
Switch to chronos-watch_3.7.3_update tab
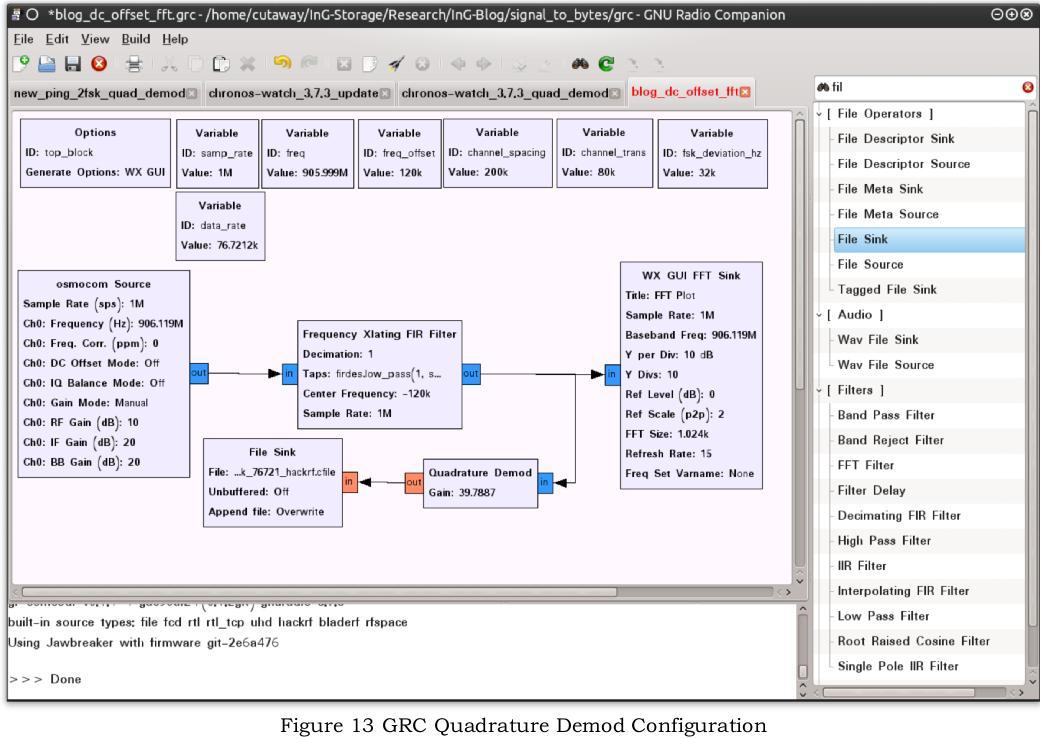tap(293, 94)
